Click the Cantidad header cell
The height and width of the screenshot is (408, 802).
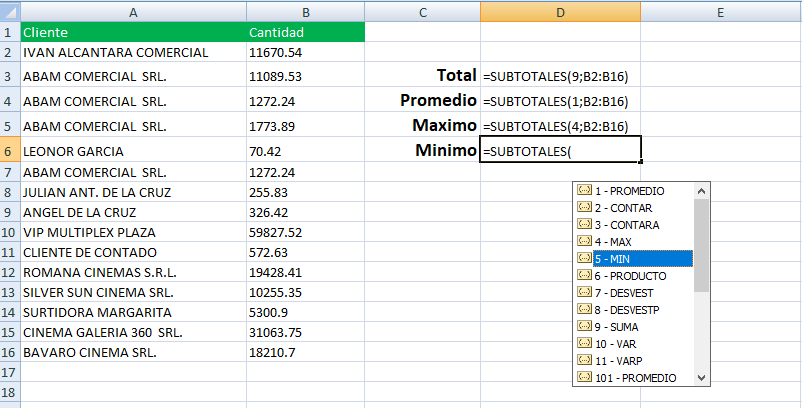click(x=305, y=32)
